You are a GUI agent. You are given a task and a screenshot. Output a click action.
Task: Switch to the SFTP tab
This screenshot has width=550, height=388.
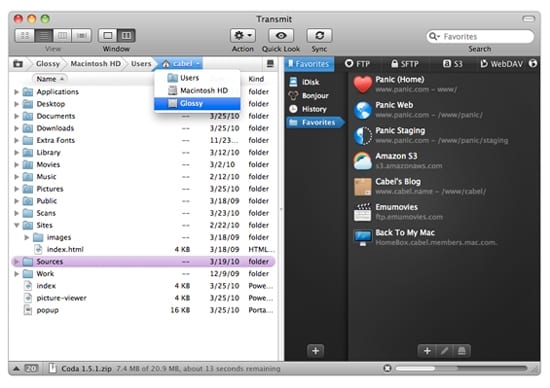pos(405,64)
